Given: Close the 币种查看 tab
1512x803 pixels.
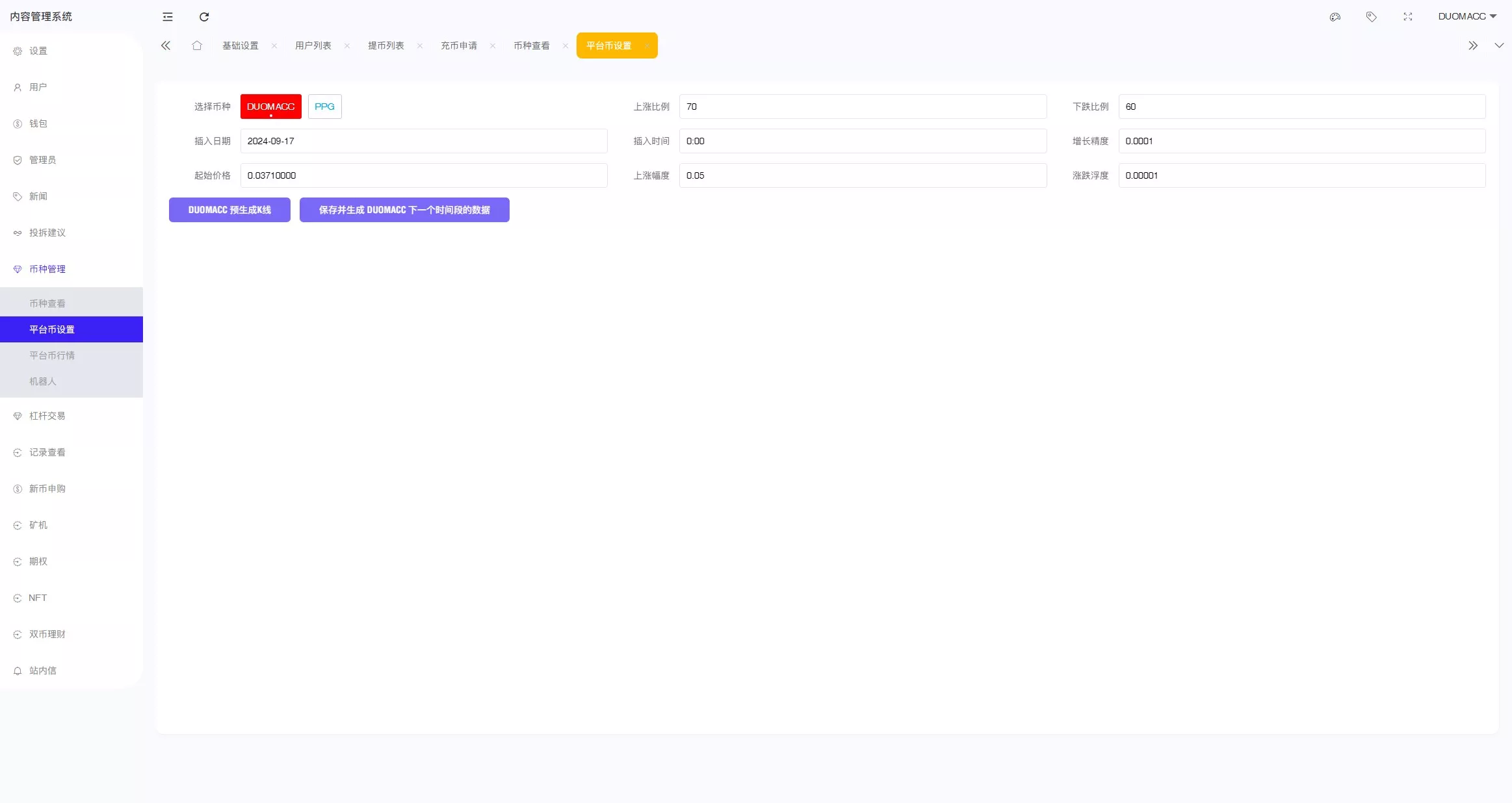Looking at the screenshot, I should coord(566,45).
